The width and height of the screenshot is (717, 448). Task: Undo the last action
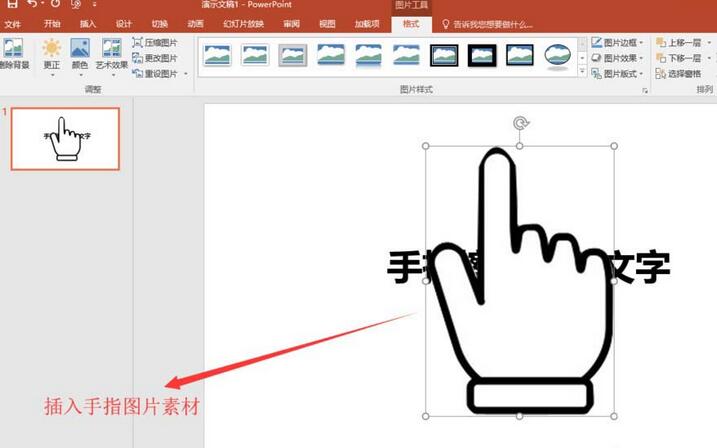tap(32, 4)
